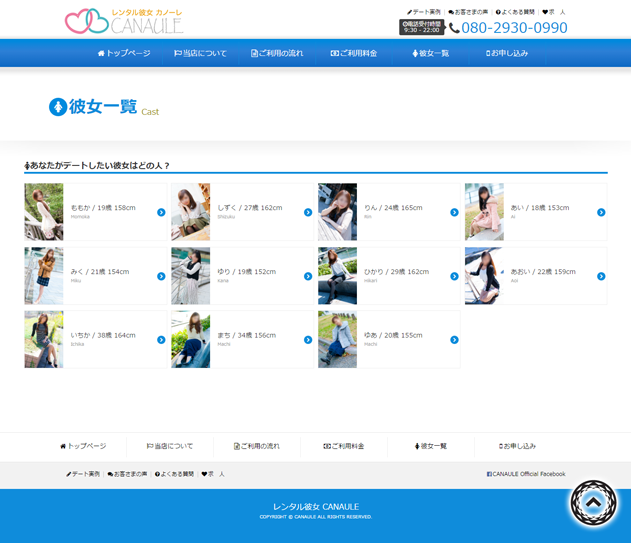
Task: Open the デート実例 link in the header
Action: click(424, 12)
